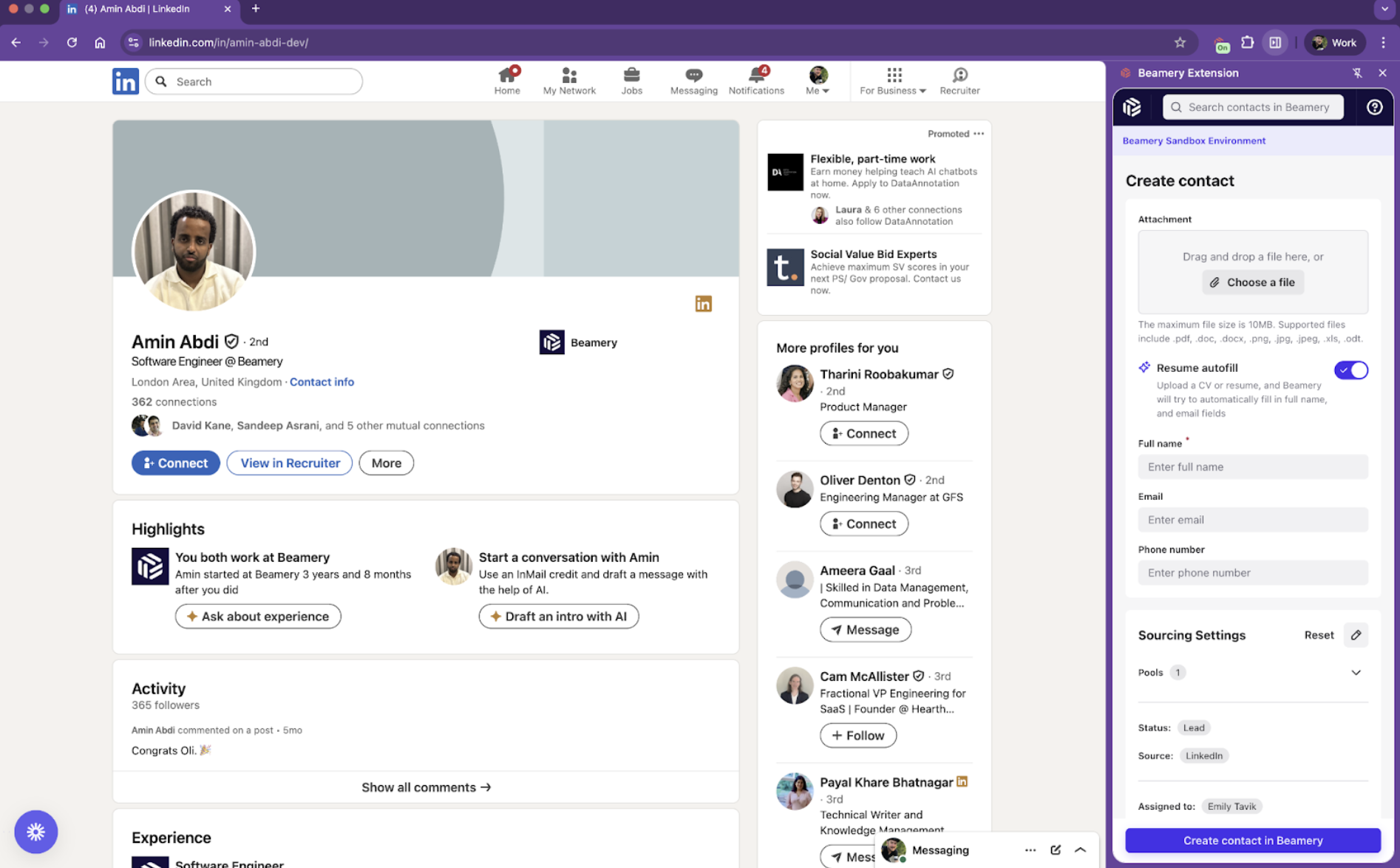1400x868 pixels.
Task: Open browser extensions puzzle icon
Action: point(1248,42)
